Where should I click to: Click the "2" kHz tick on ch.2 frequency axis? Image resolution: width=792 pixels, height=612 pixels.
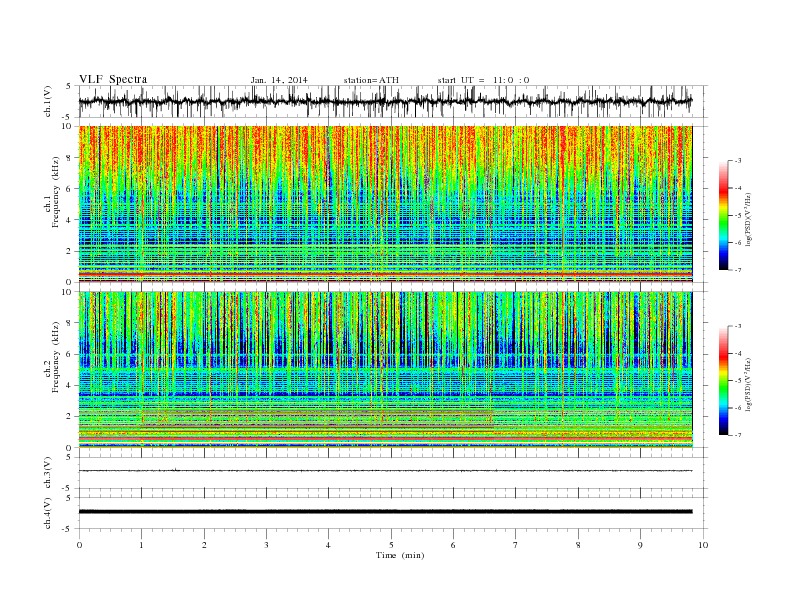point(69,416)
